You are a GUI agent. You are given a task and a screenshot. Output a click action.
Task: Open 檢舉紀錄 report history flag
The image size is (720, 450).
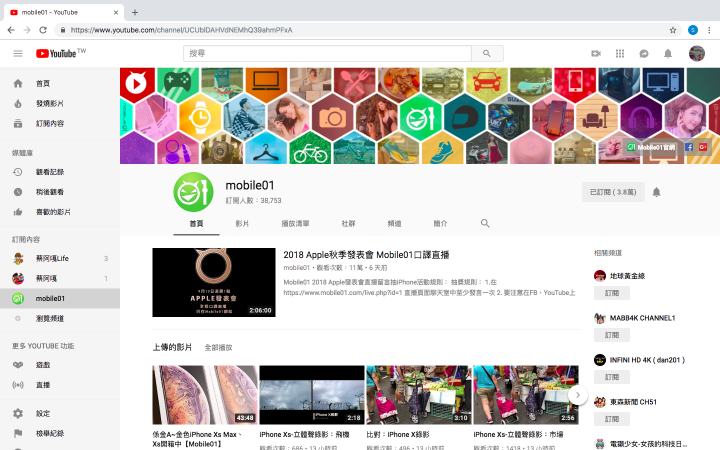pyautogui.click(x=60, y=433)
